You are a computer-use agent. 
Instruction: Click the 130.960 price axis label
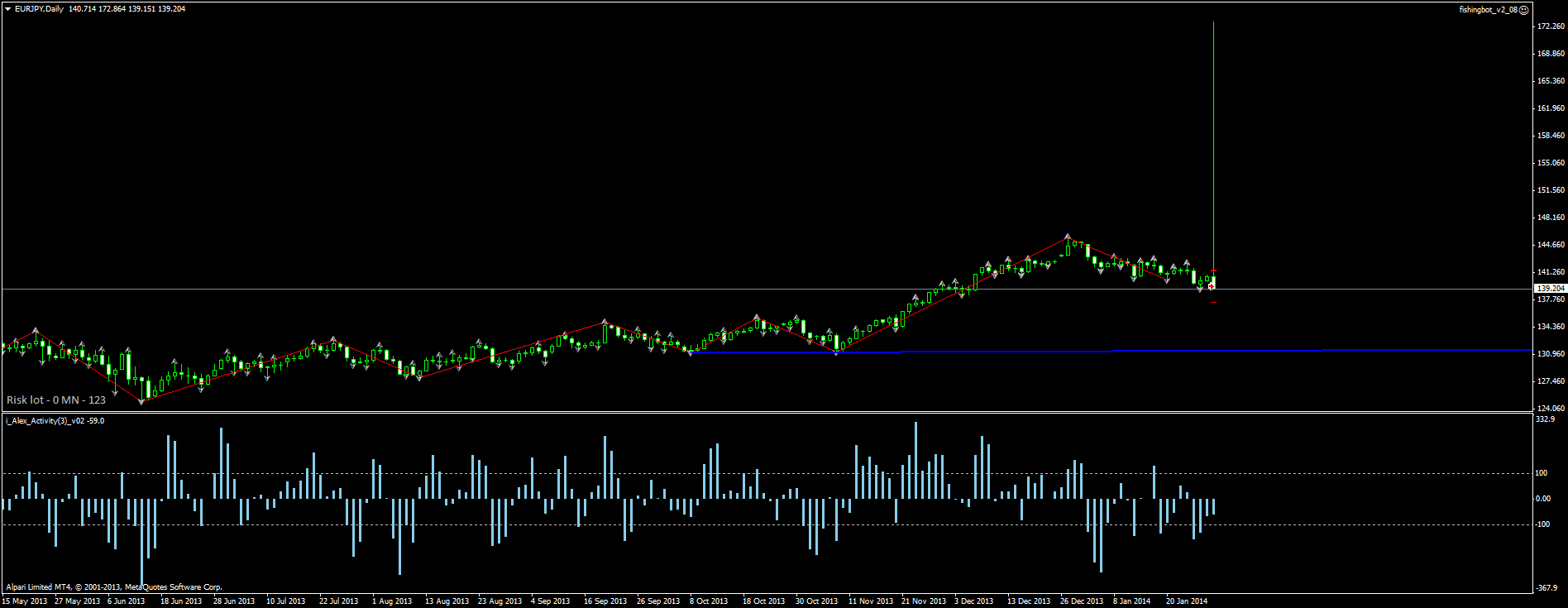(x=1551, y=354)
